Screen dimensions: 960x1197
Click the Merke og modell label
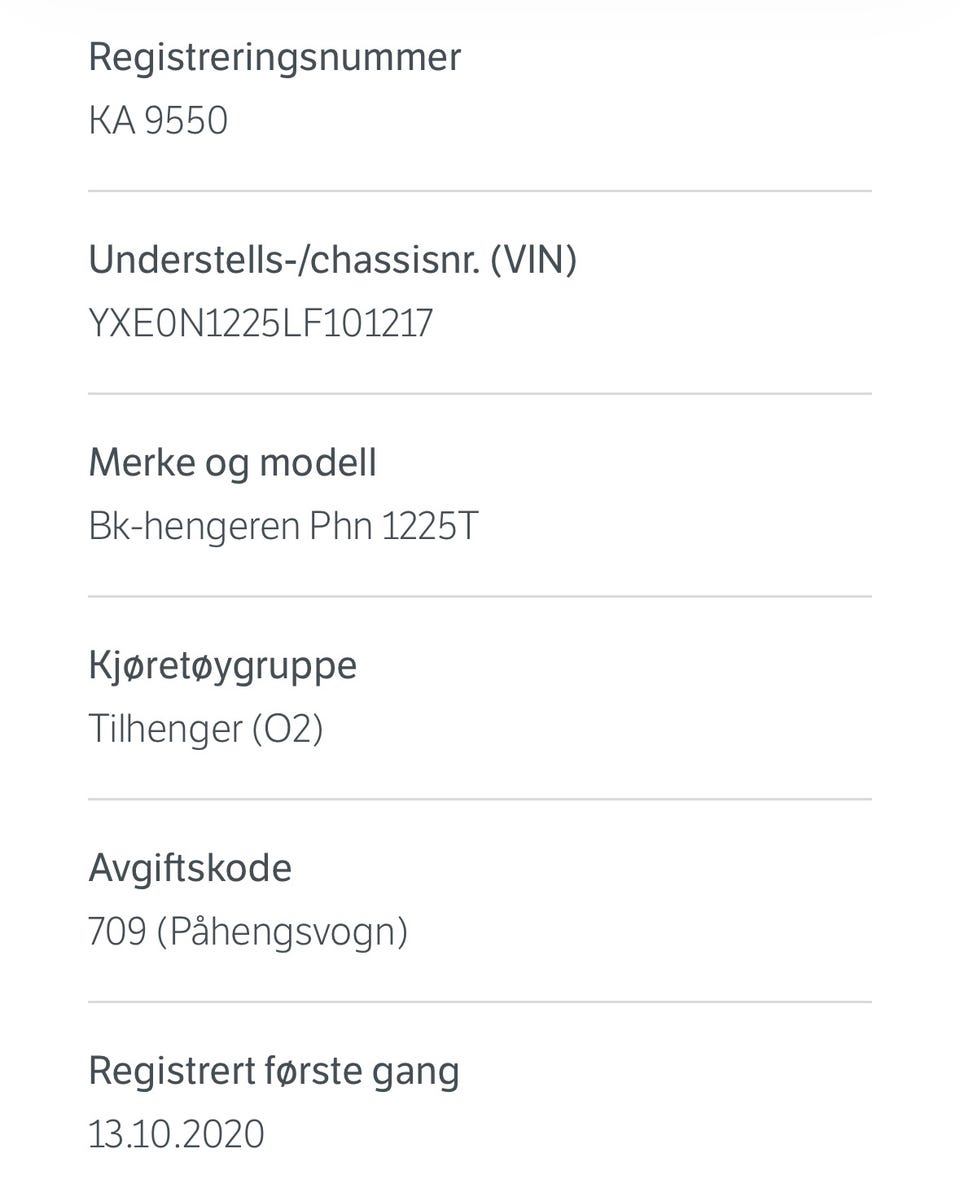point(232,463)
